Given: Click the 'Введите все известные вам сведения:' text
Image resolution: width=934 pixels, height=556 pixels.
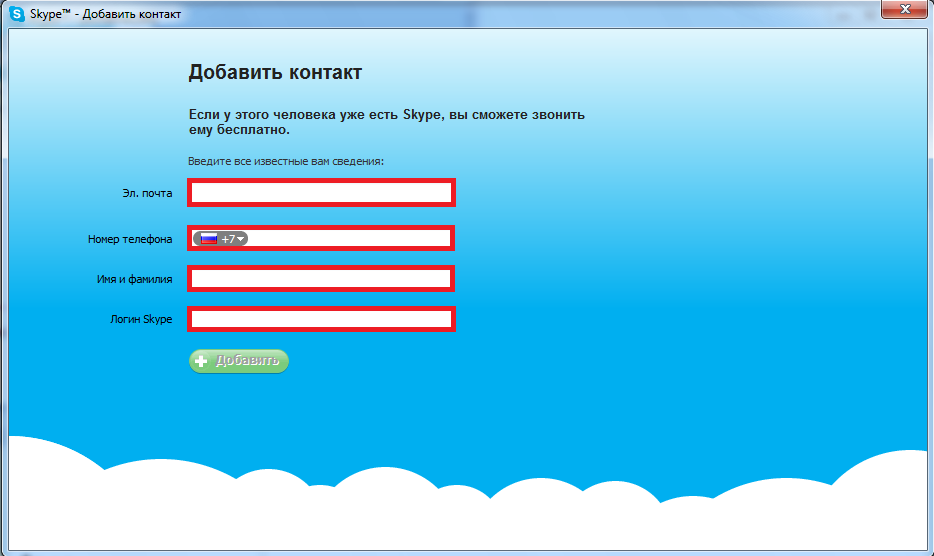Looking at the screenshot, I should tap(286, 161).
